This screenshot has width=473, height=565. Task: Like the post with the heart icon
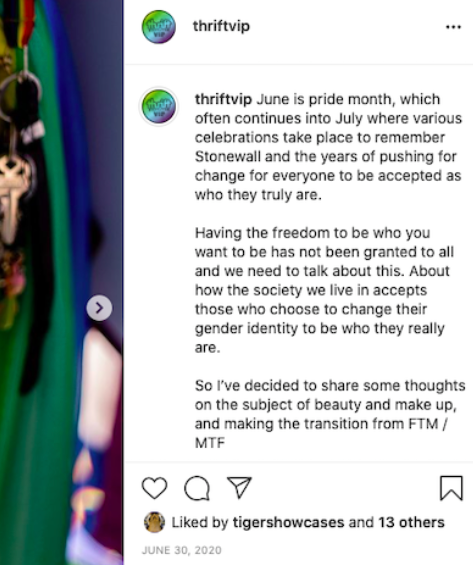pyautogui.click(x=155, y=488)
